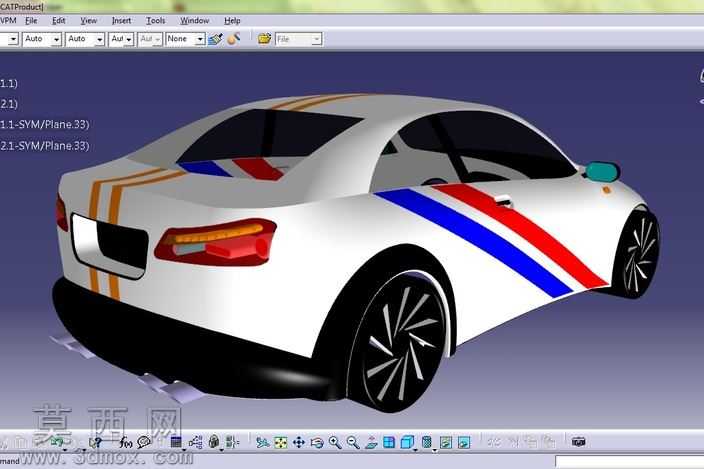Viewport: 704px width, 469px height.
Task: Click the equivalent dimensions icon right of the padlock
Action: [232, 442]
